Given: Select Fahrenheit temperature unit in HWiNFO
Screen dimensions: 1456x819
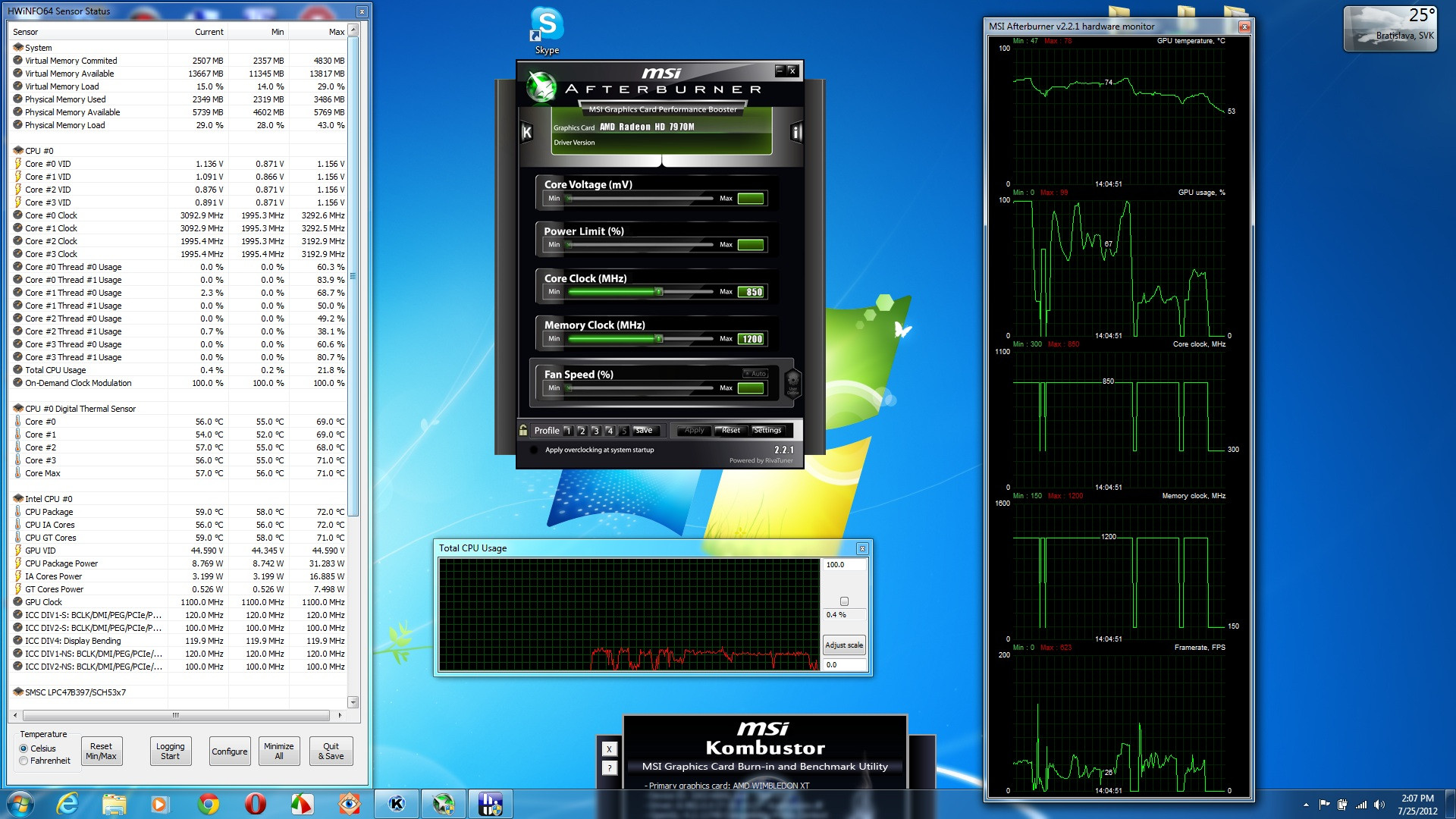Looking at the screenshot, I should pos(45,761).
